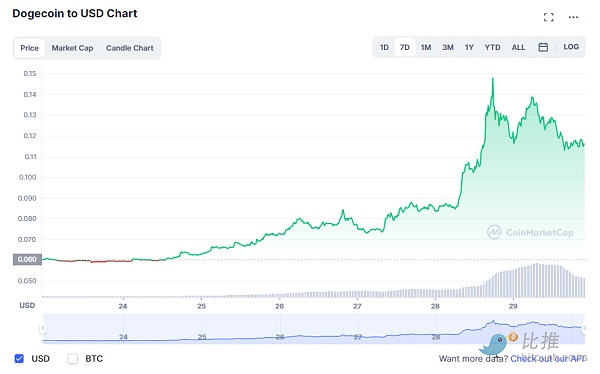Screen dimensions: 600x374
Task: Select the 1Y time range
Action: 469,47
